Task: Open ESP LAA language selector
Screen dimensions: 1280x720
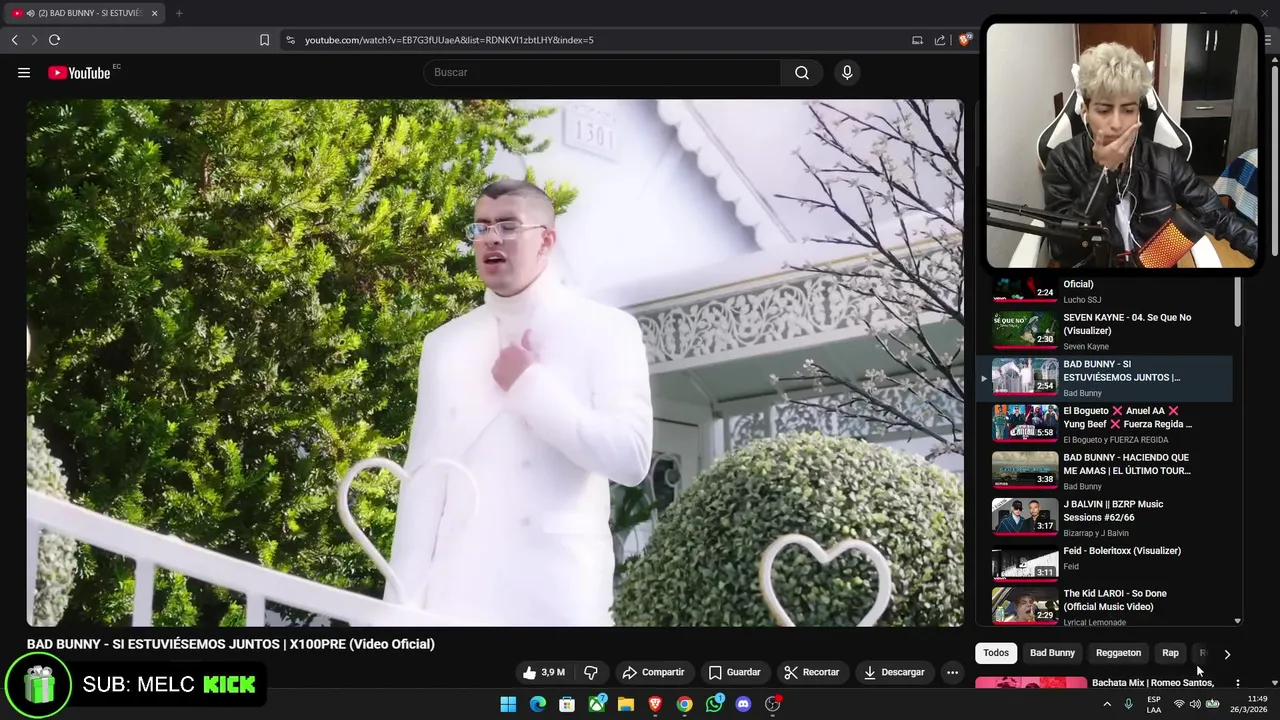Action: click(1154, 704)
